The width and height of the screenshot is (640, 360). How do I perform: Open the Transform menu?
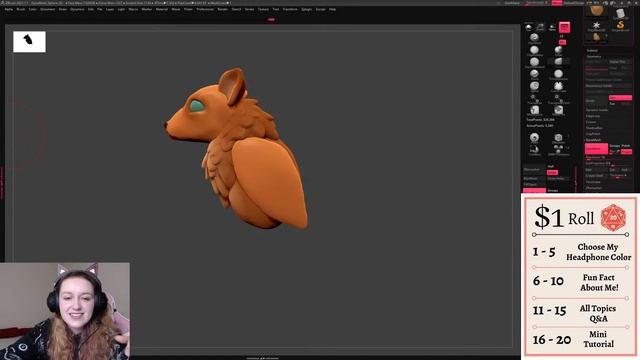pos(290,9)
